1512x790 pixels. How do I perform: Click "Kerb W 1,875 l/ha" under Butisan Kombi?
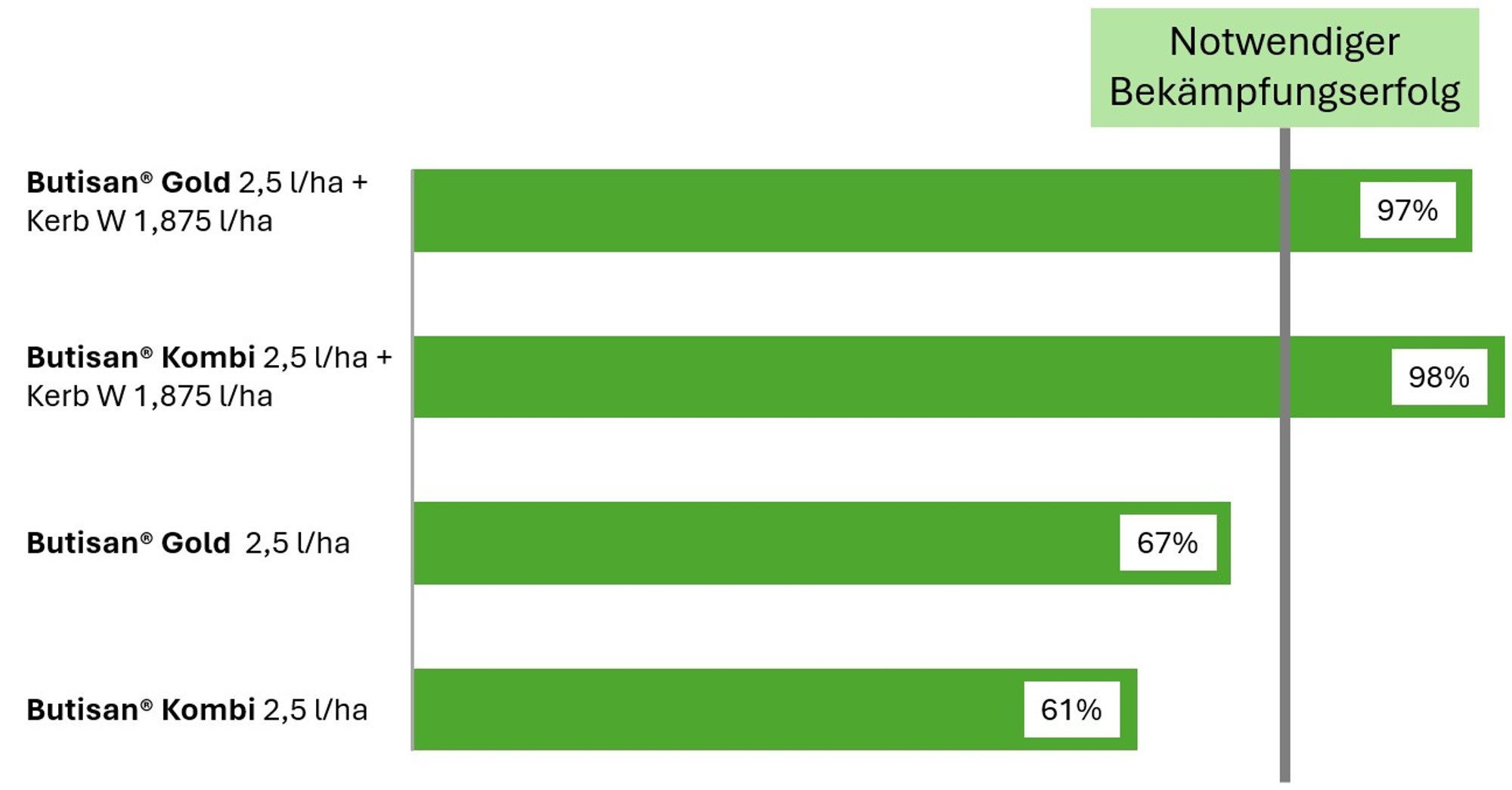(150, 396)
